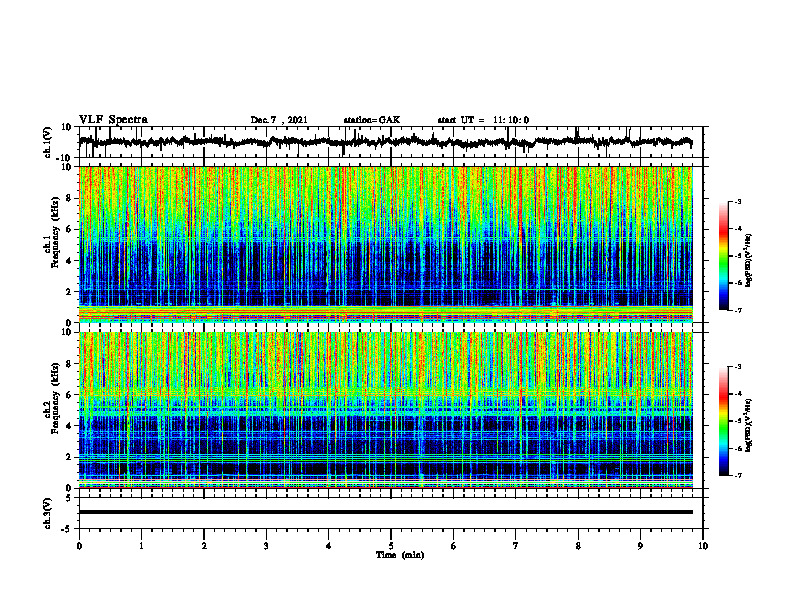The height and width of the screenshot is (612, 792).
Task: Click the "station=GAK" header label
Action: point(372,120)
